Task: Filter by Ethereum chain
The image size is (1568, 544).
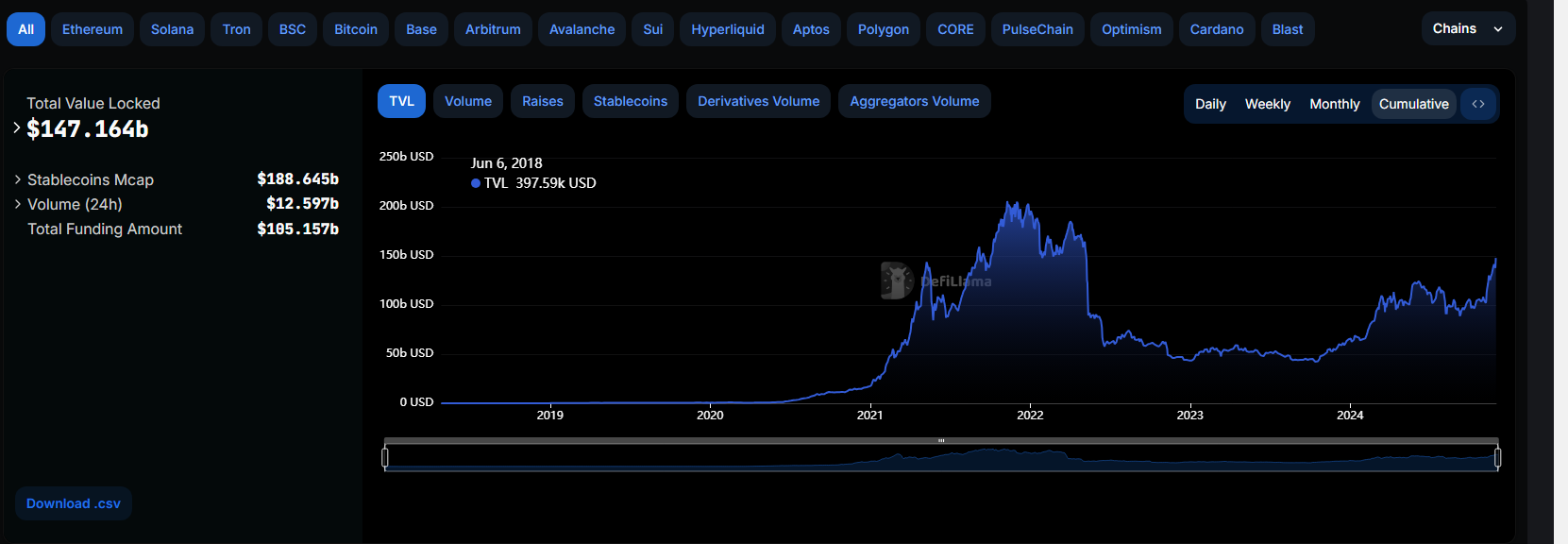Action: click(x=93, y=29)
